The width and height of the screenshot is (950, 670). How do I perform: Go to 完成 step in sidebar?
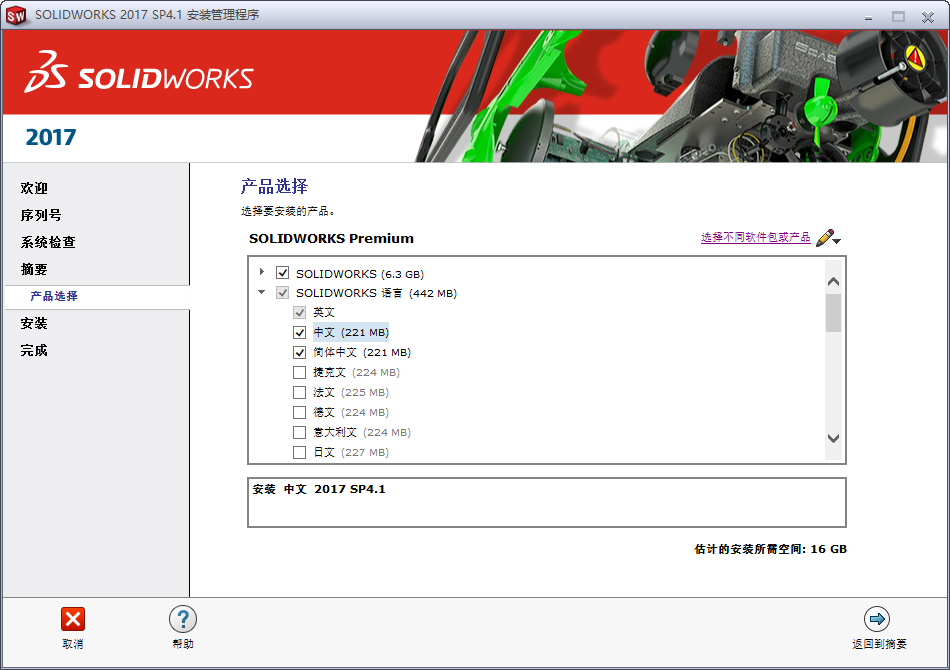tap(34, 350)
